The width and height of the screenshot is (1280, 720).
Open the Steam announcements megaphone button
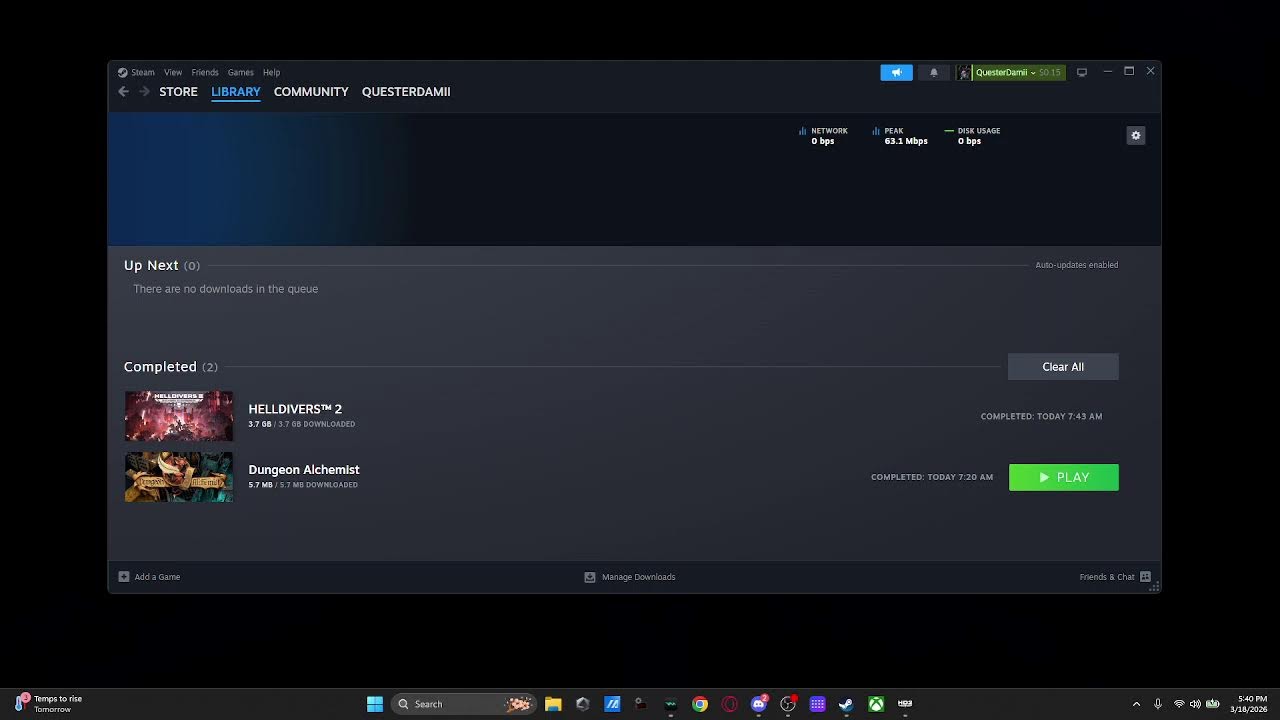(896, 72)
